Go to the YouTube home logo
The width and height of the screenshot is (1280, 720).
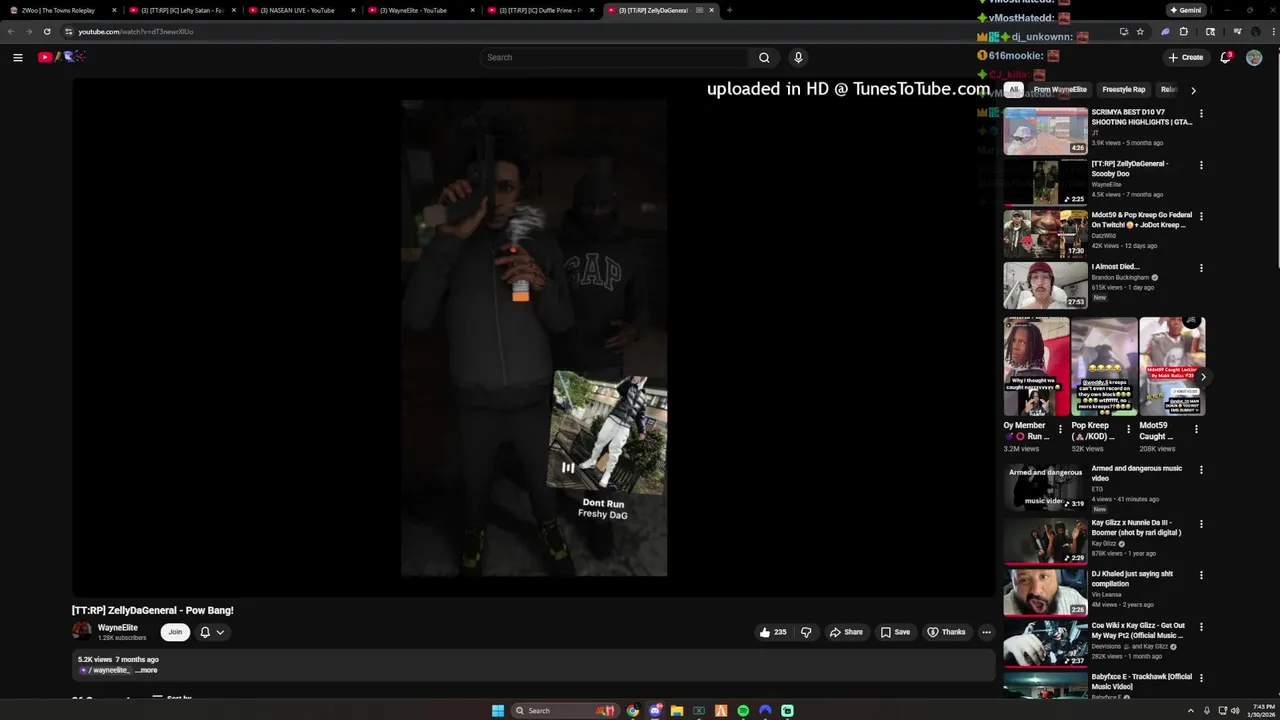pyautogui.click(x=61, y=57)
